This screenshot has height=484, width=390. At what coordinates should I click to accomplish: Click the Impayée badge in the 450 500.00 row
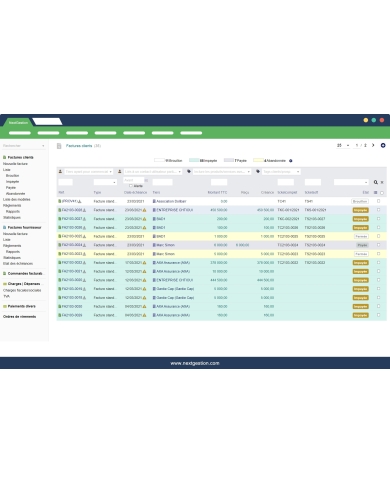tap(361, 210)
